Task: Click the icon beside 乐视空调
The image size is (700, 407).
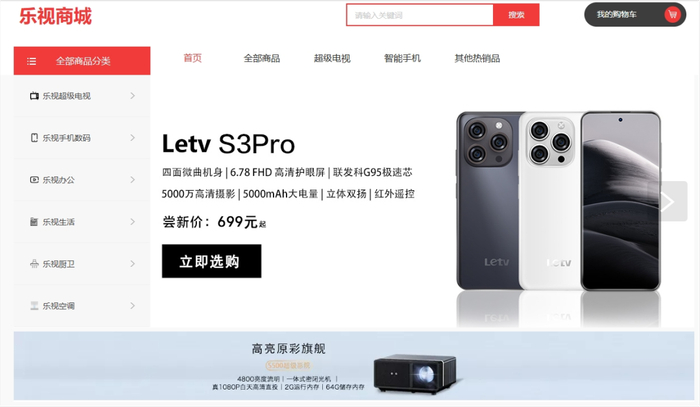Action: click(34, 306)
